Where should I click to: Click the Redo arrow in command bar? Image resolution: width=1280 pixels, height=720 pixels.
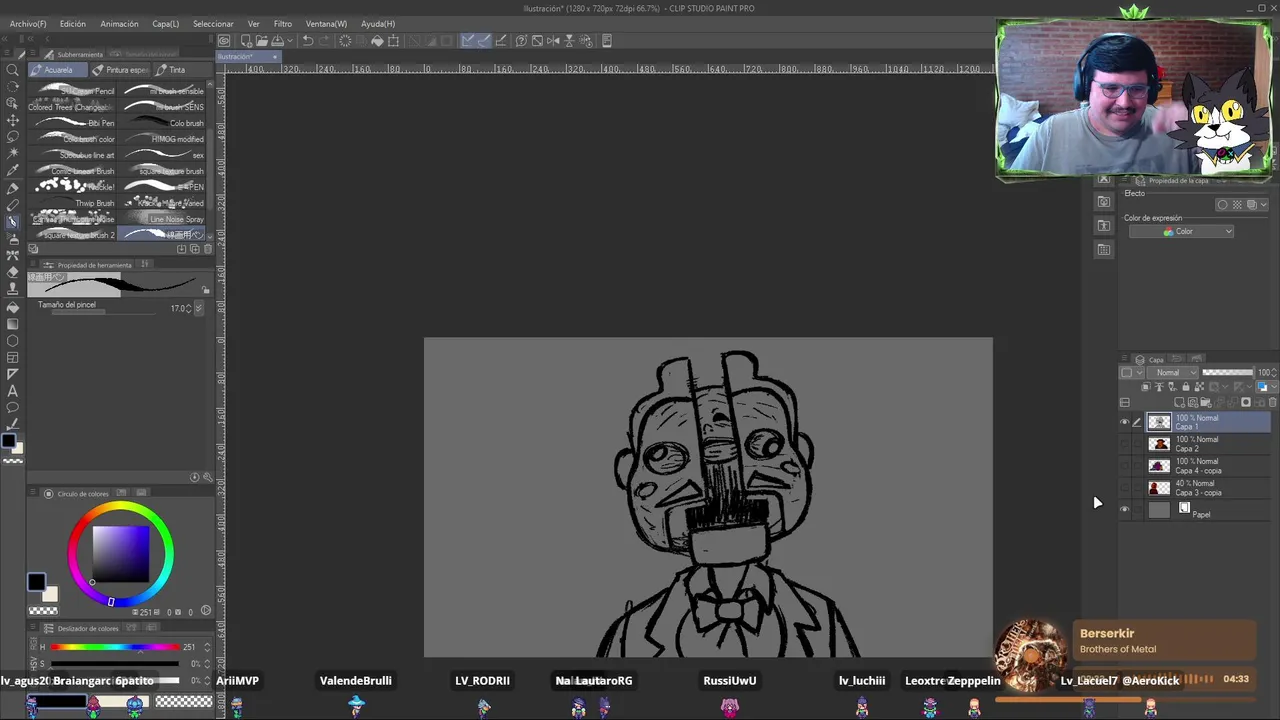324,41
